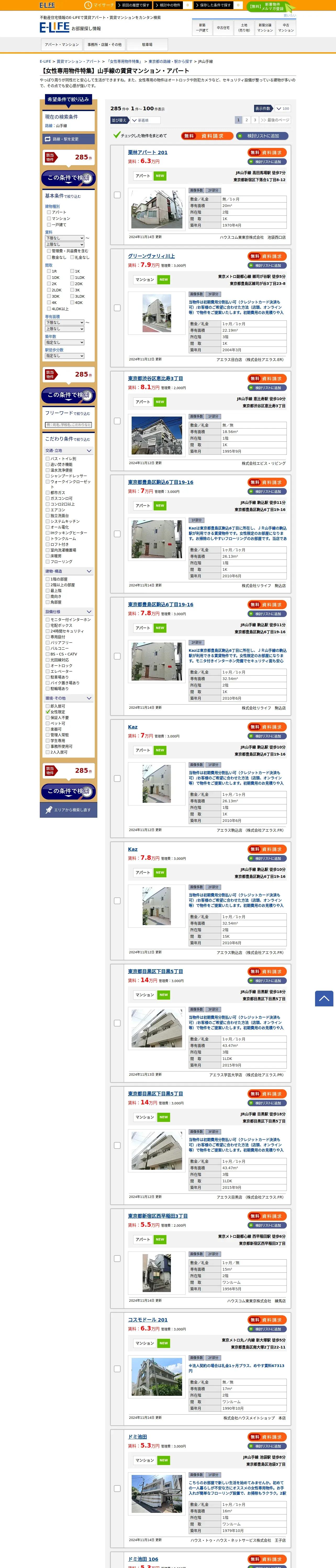Open 栗林アパート 201 listing title link
This screenshot has width=336, height=1568.
point(148,153)
